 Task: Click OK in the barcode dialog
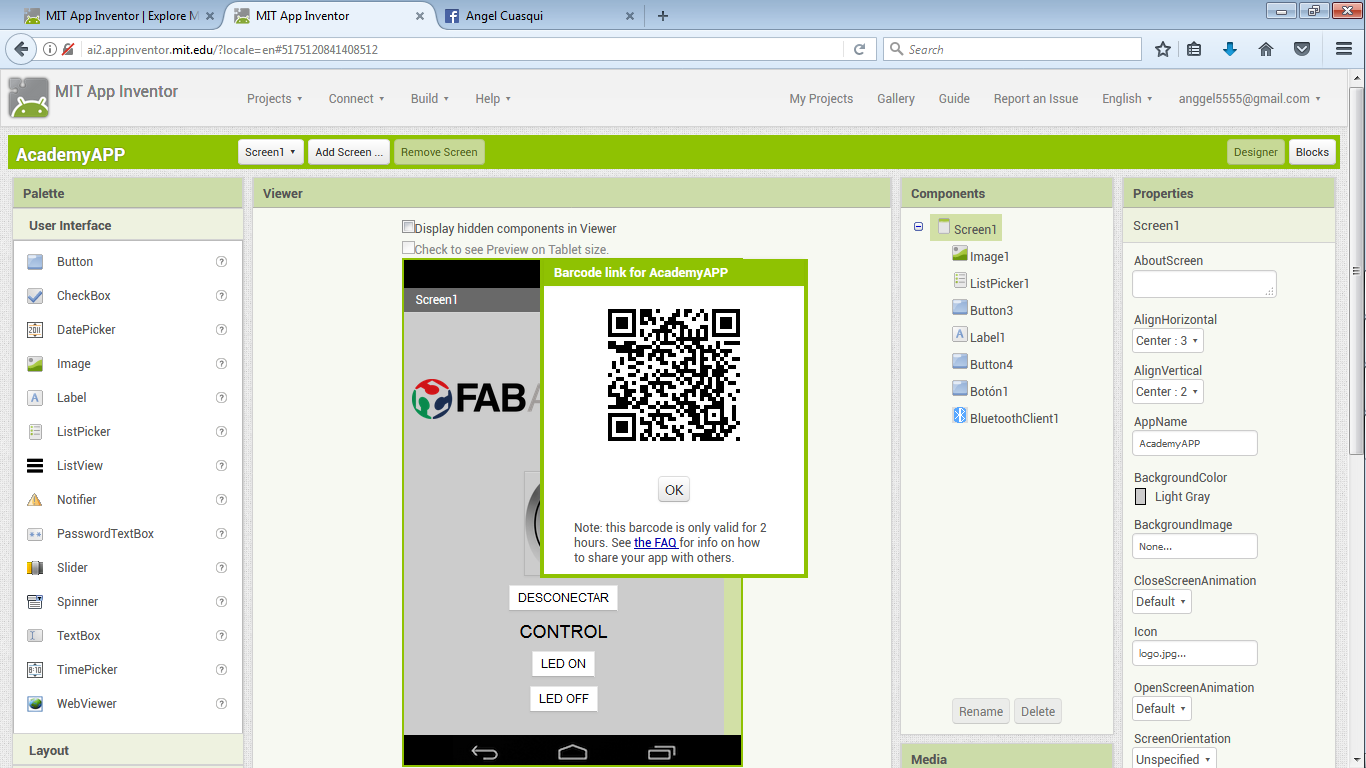pyautogui.click(x=674, y=490)
